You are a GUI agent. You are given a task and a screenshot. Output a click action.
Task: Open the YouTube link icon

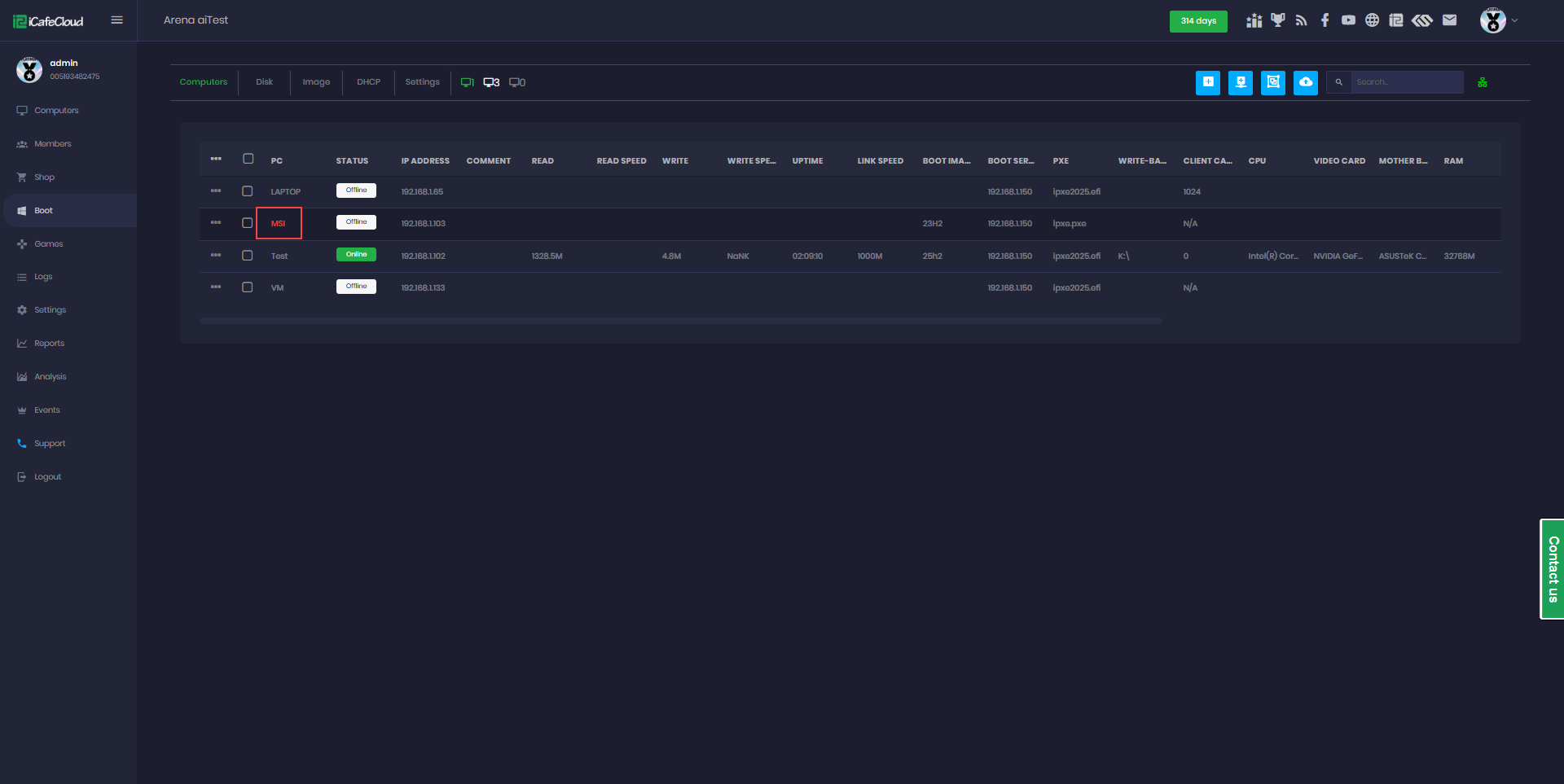(x=1348, y=20)
